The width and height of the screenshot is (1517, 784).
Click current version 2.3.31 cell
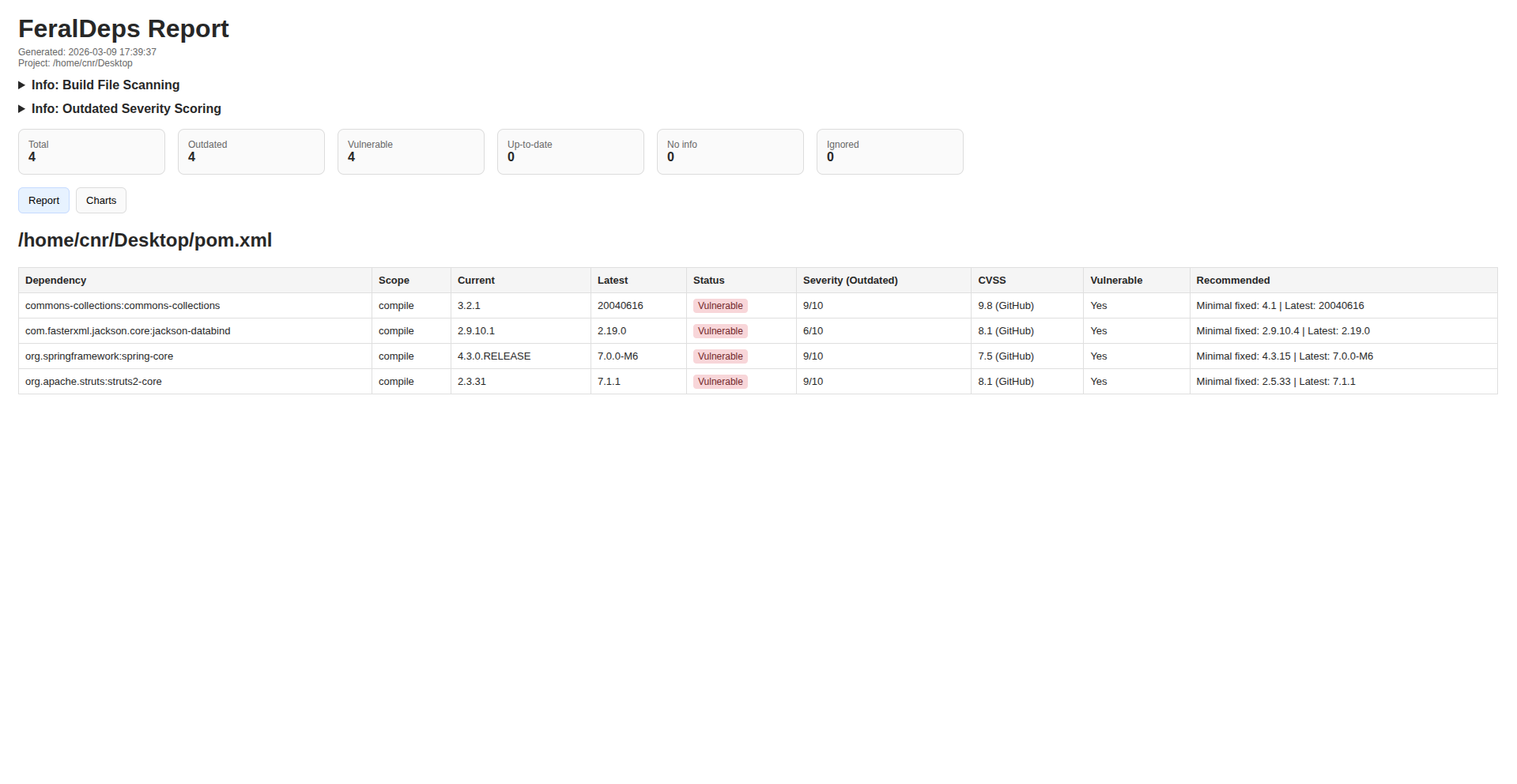click(521, 382)
